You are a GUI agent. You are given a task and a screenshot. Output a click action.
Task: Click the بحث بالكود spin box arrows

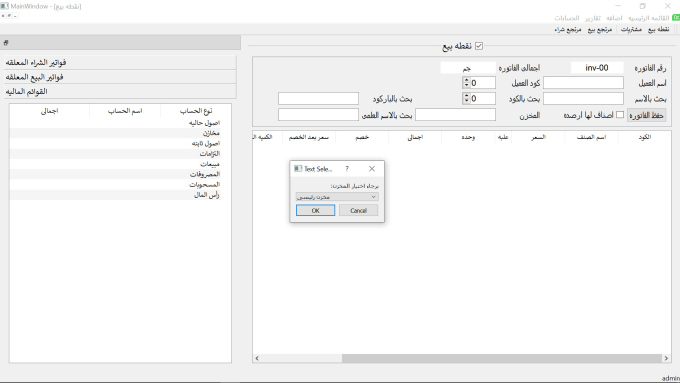click(466, 98)
